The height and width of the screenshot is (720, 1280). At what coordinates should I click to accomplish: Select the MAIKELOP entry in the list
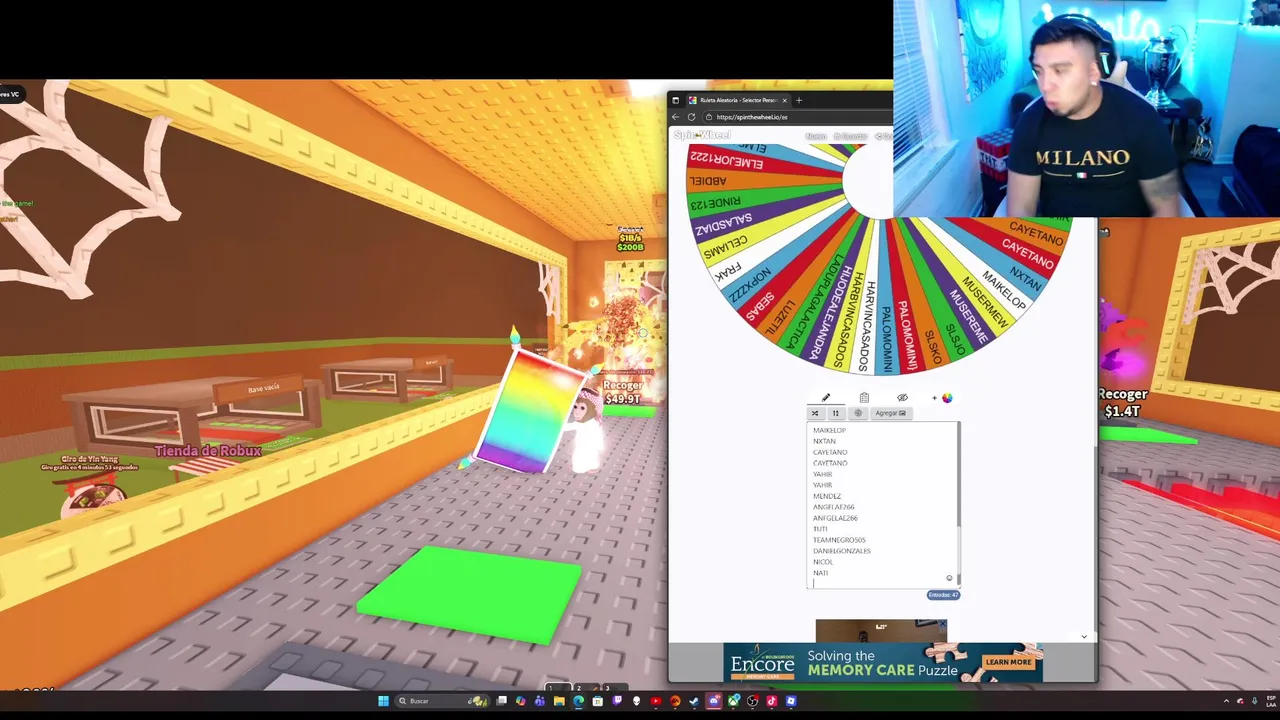coord(829,430)
